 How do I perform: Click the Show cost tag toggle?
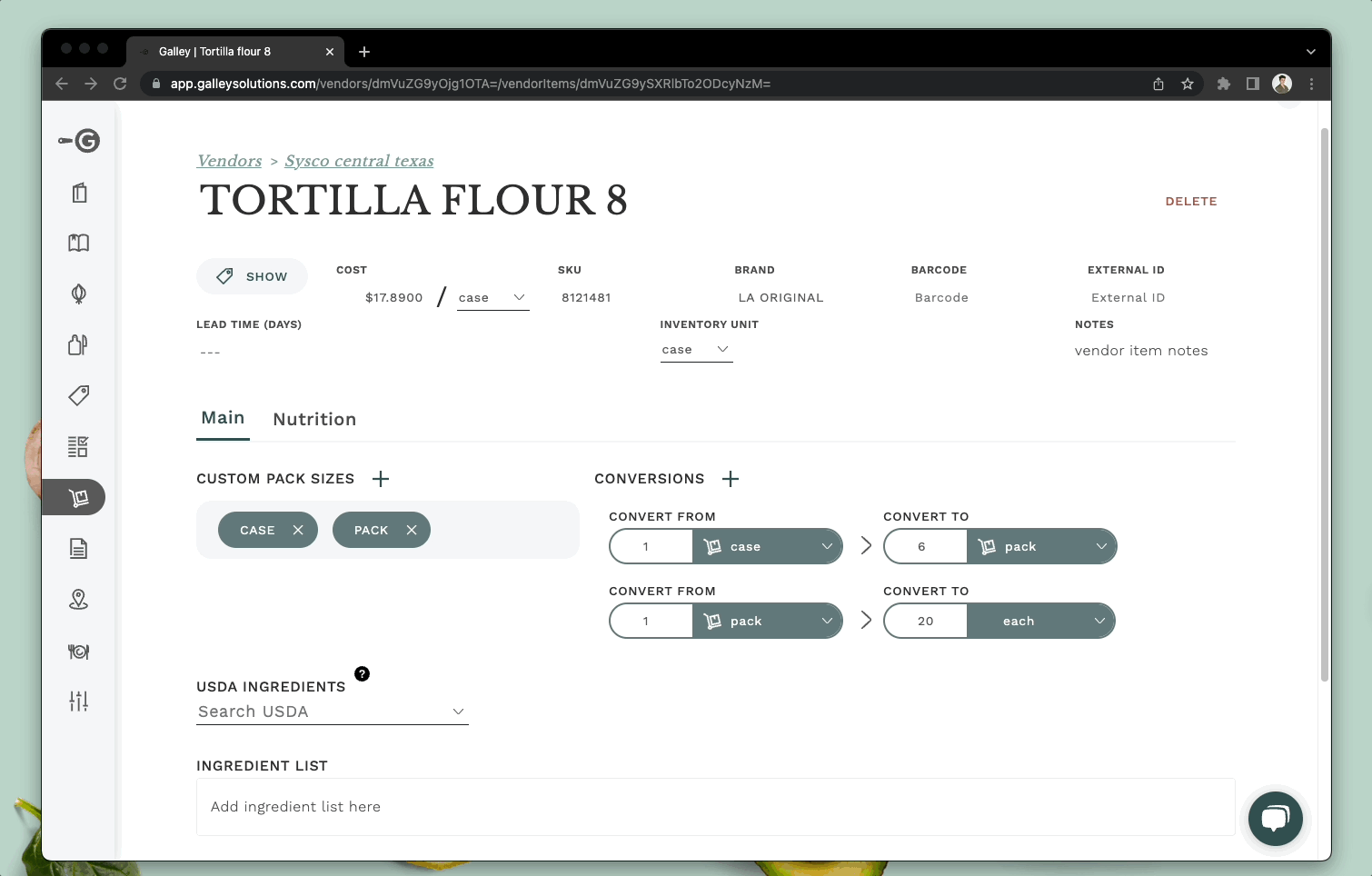[x=252, y=275]
